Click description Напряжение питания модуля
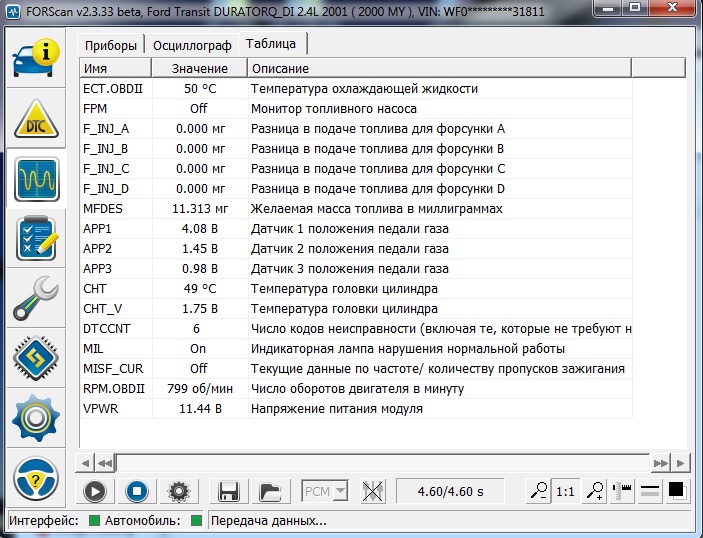703x538 pixels. [337, 409]
